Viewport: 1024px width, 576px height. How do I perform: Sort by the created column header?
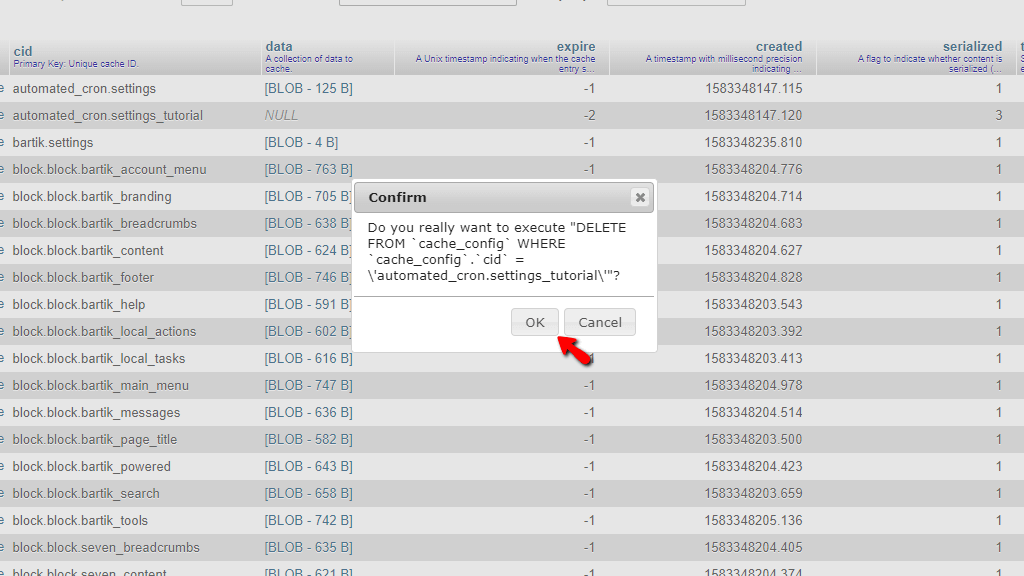pyautogui.click(x=778, y=46)
